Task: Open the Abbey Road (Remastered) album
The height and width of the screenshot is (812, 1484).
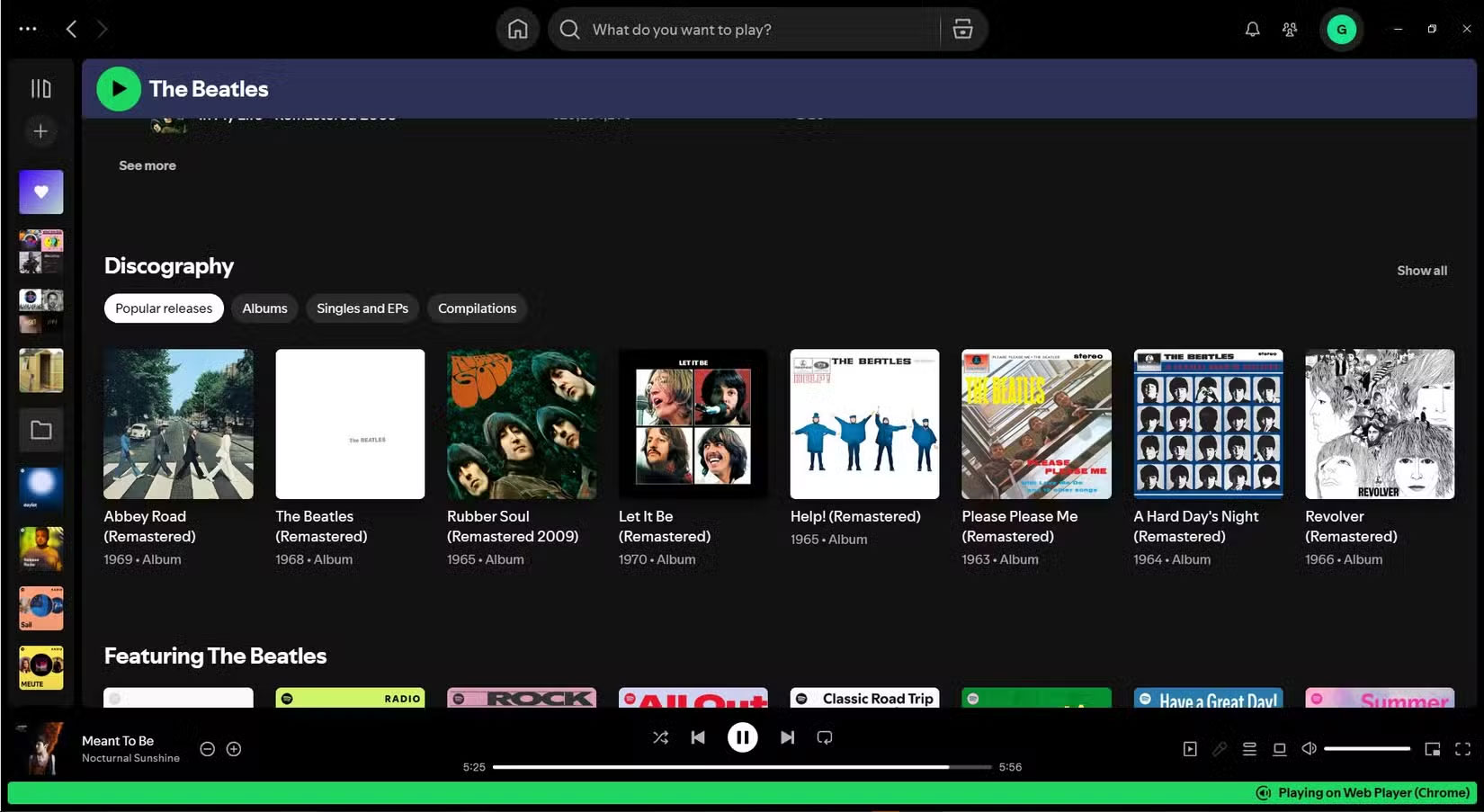Action: (x=178, y=424)
